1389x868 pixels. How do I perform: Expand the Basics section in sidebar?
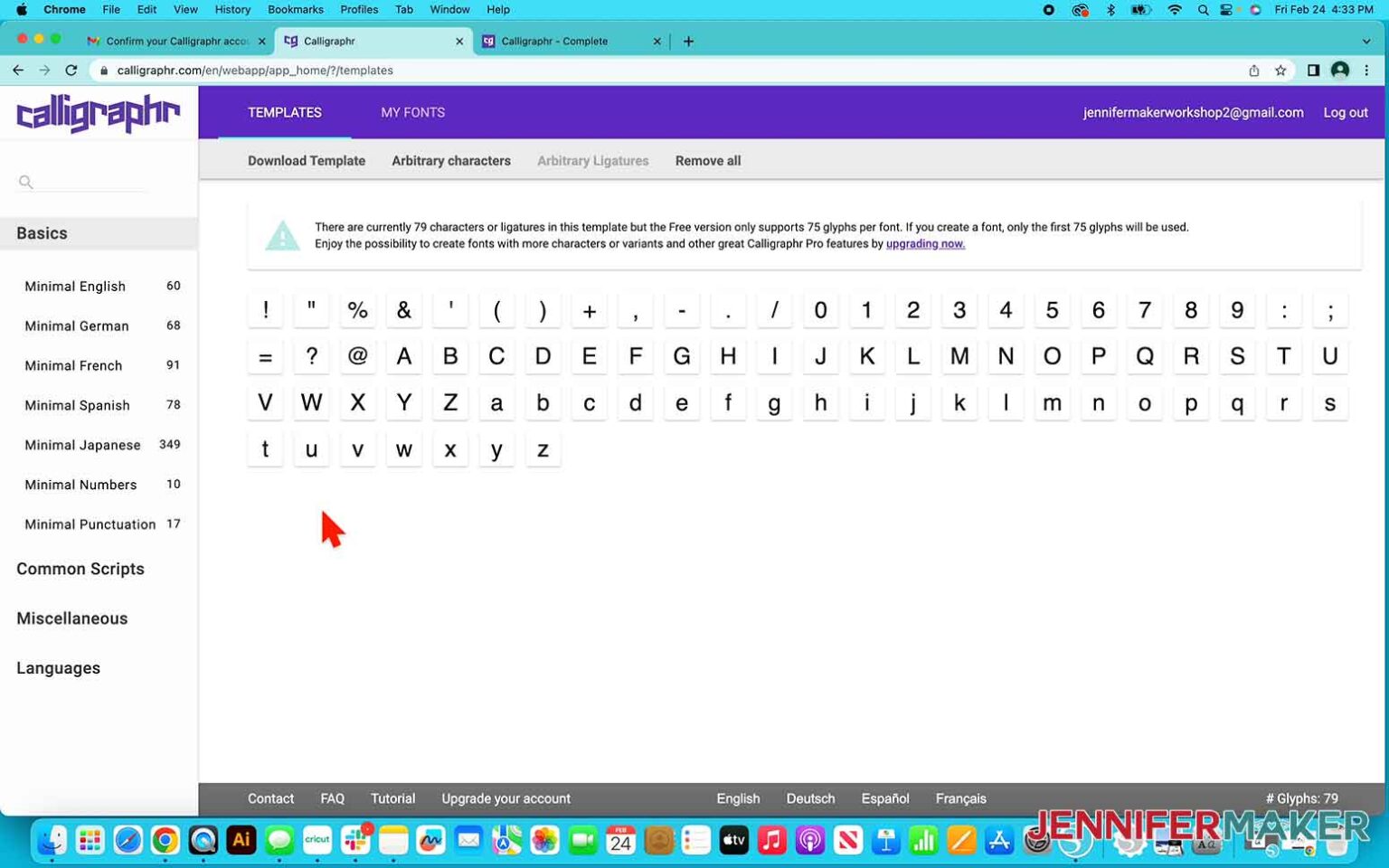(x=99, y=233)
